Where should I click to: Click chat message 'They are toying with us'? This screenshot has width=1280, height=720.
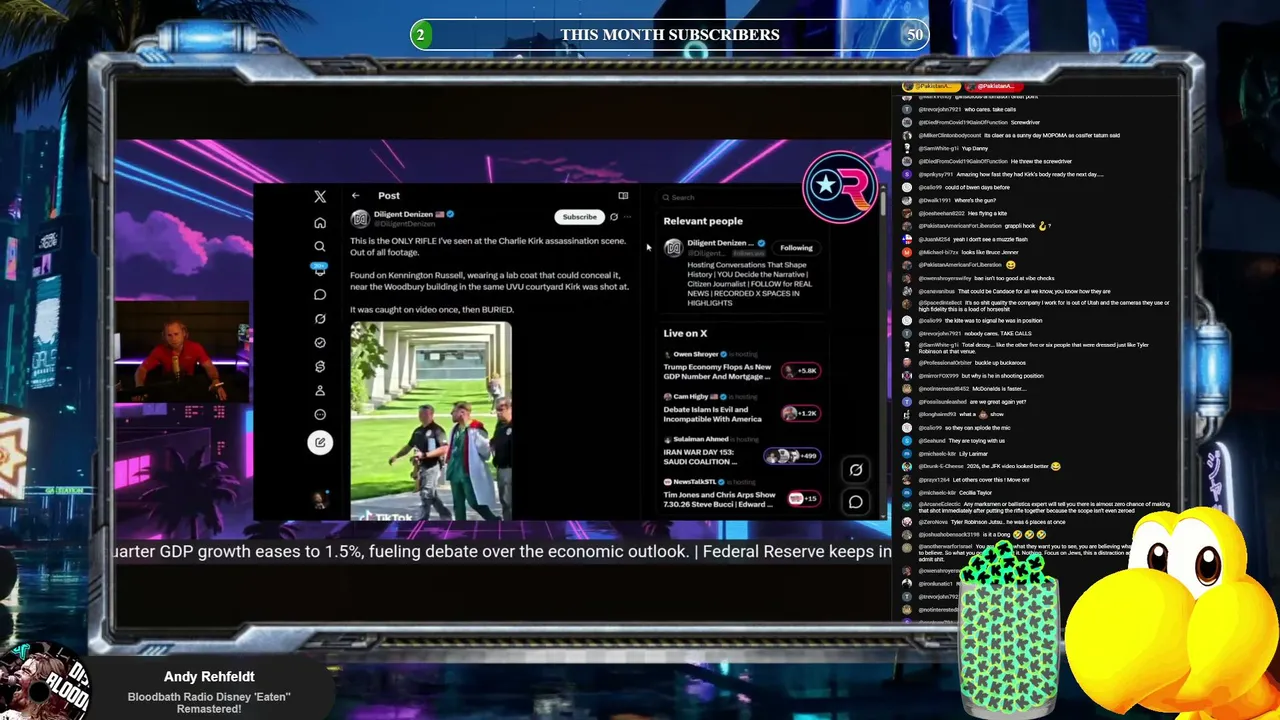977,441
